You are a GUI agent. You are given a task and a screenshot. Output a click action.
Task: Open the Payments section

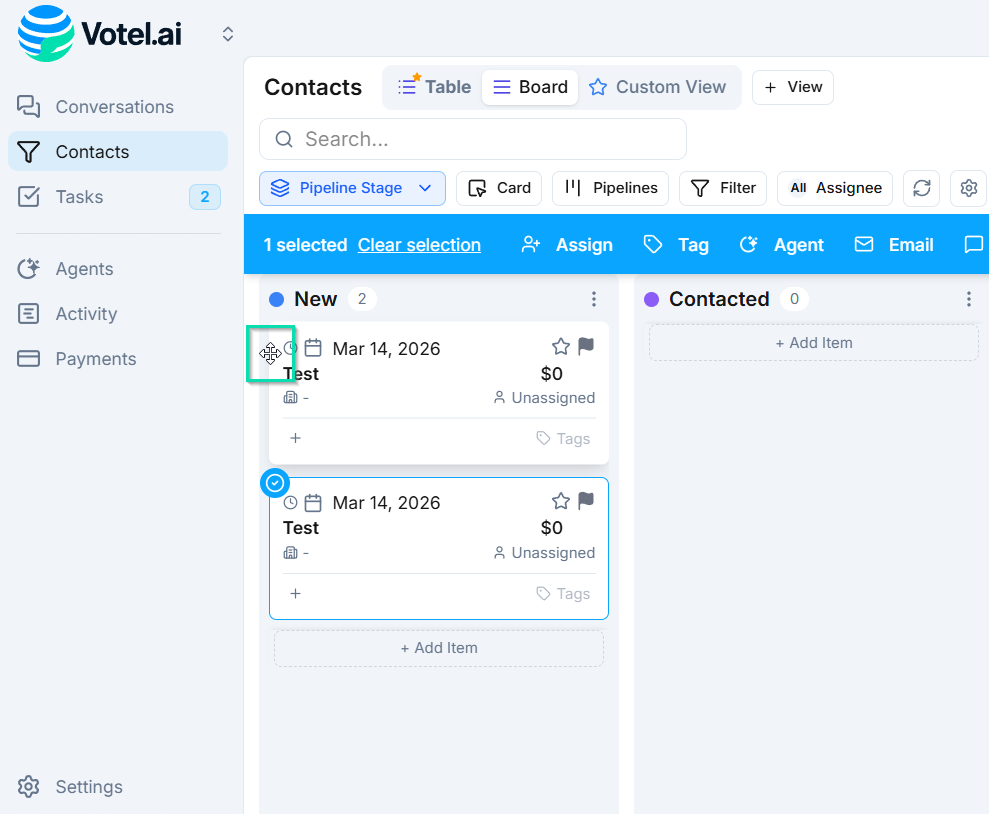point(95,358)
